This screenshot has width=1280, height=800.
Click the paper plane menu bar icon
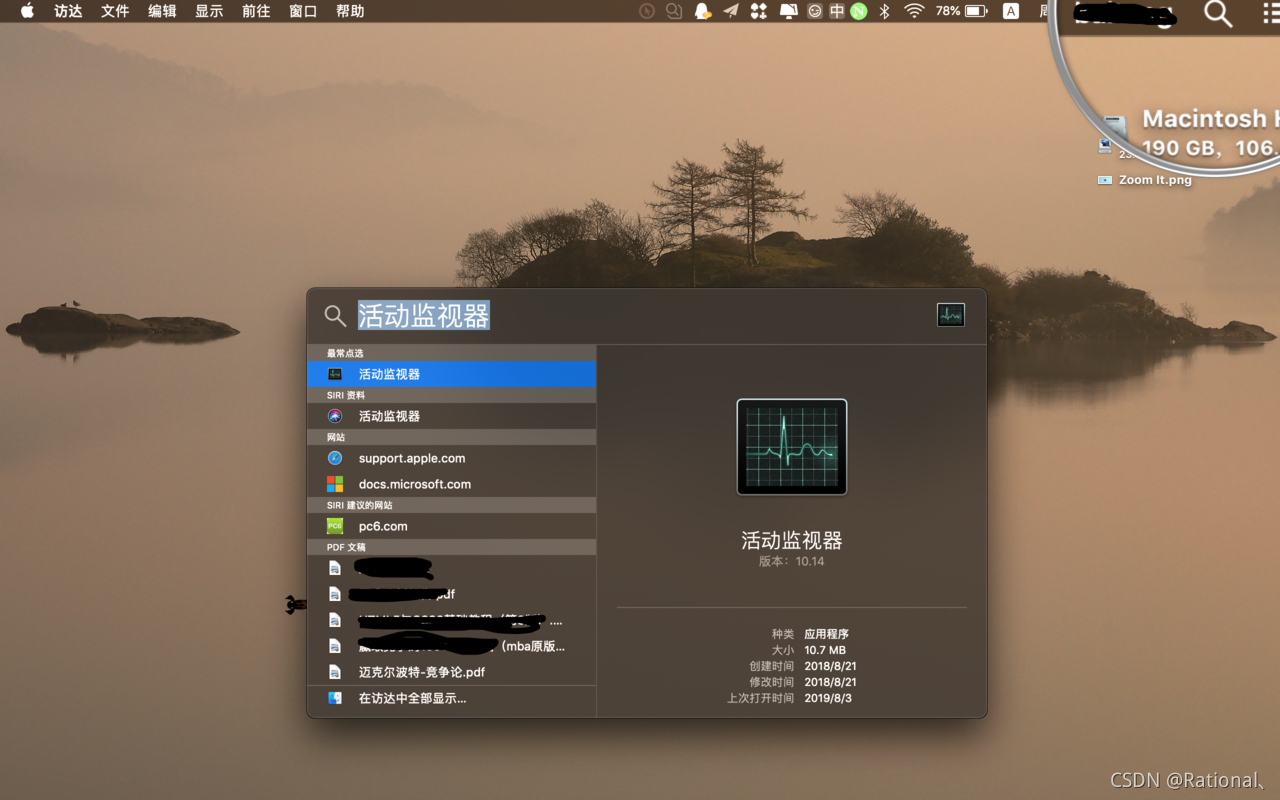tap(731, 11)
